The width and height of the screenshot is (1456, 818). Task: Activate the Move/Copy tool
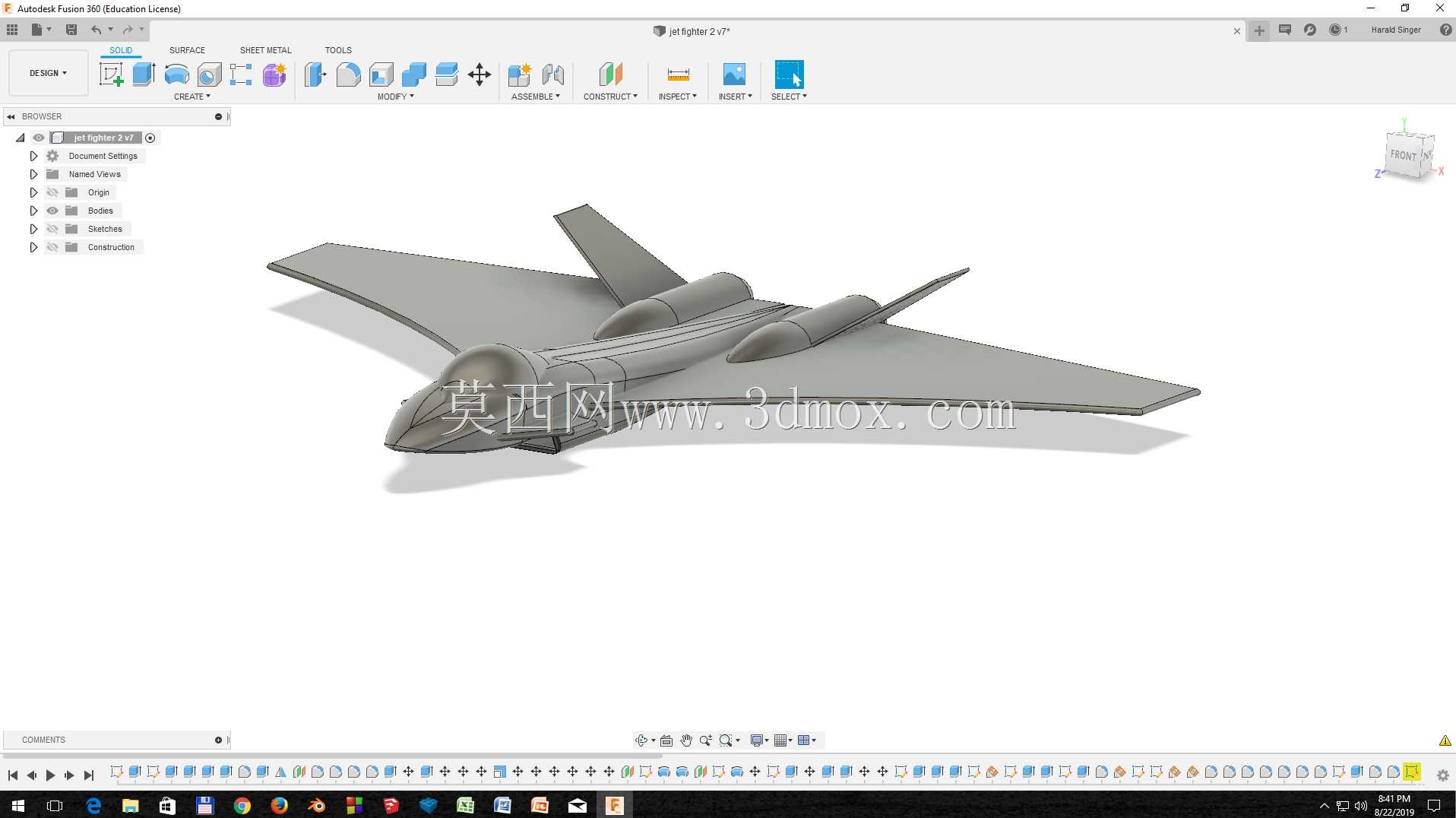pos(480,75)
